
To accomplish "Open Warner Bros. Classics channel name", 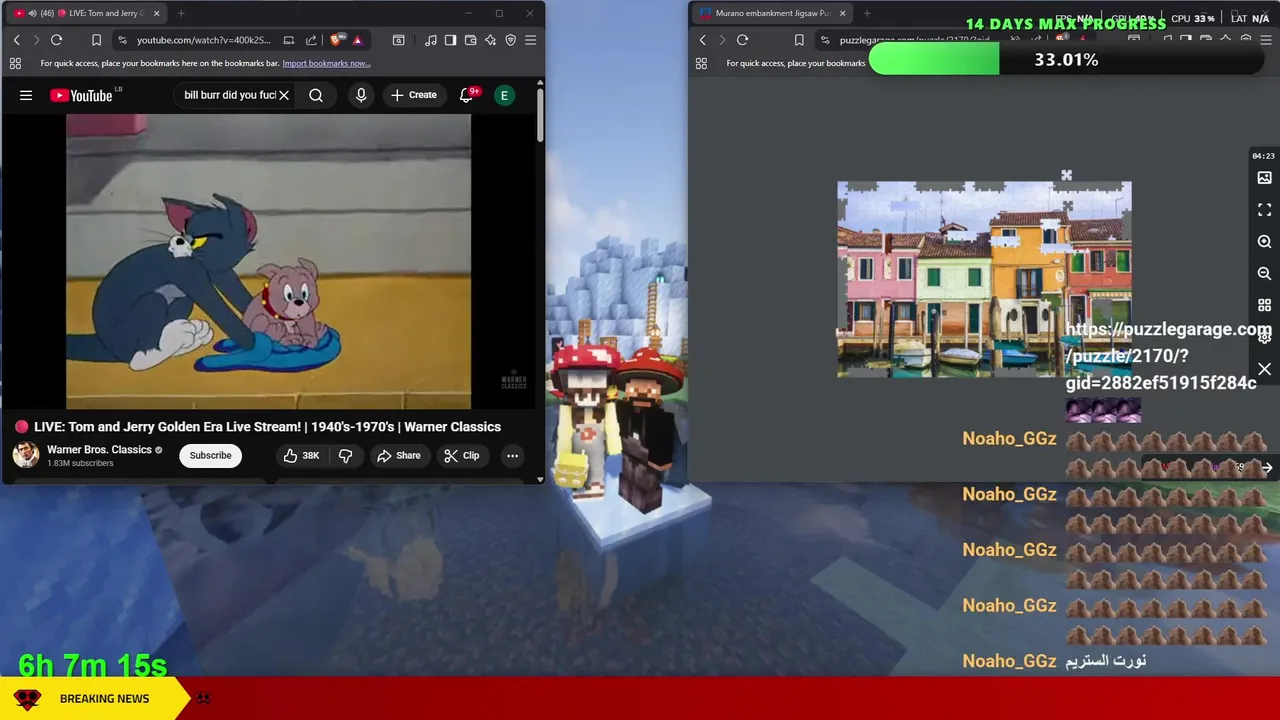I will tap(99, 450).
